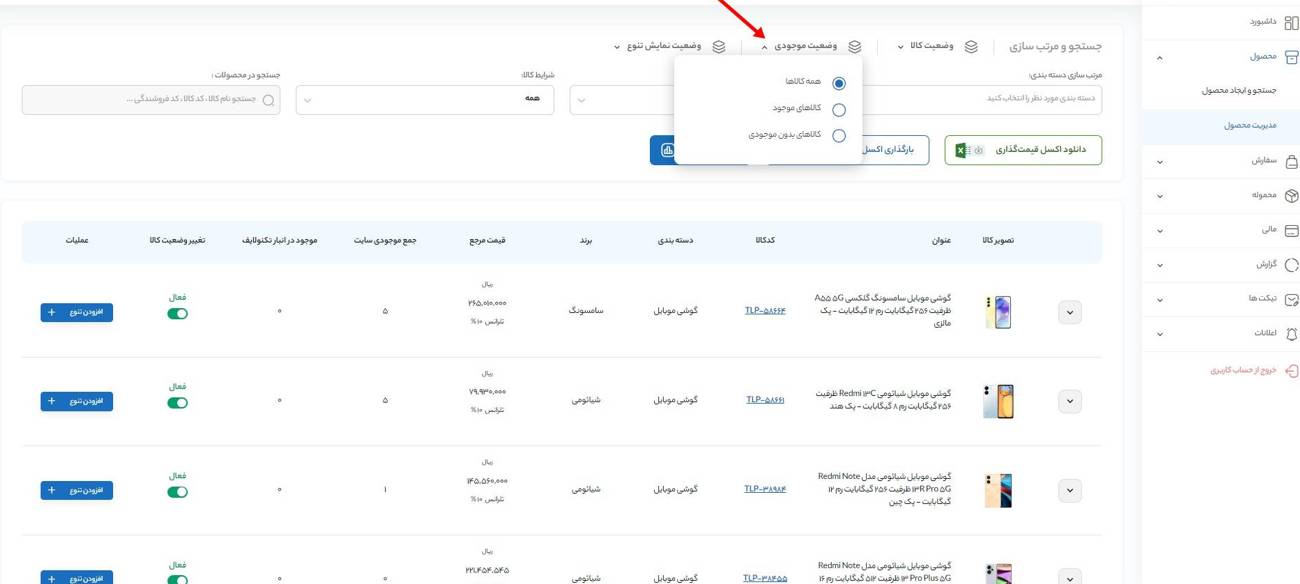Click plus icon in Samsung A55 row button
Screen dimensions: 1300x584
52,312
